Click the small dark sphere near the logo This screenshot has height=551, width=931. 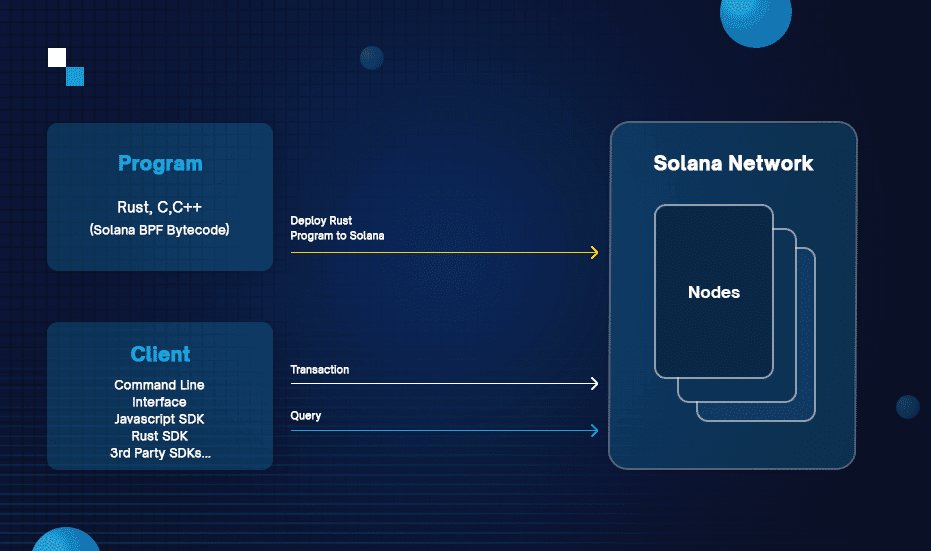tap(372, 57)
